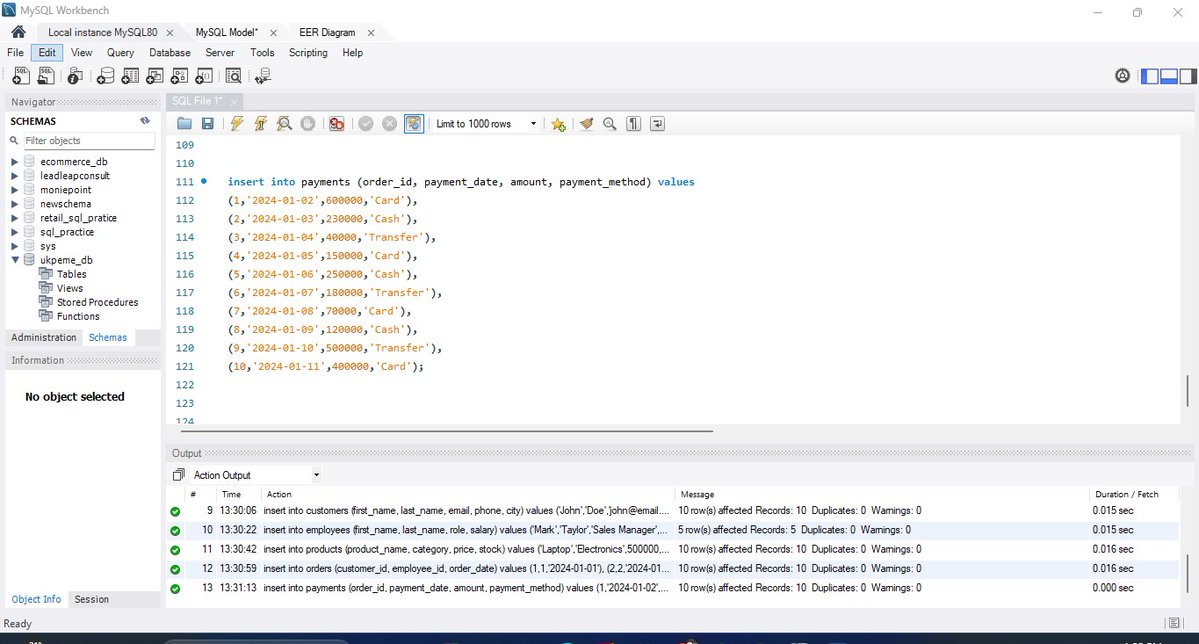The height and width of the screenshot is (644, 1199).
Task: Open the Query menu
Action: (x=119, y=52)
